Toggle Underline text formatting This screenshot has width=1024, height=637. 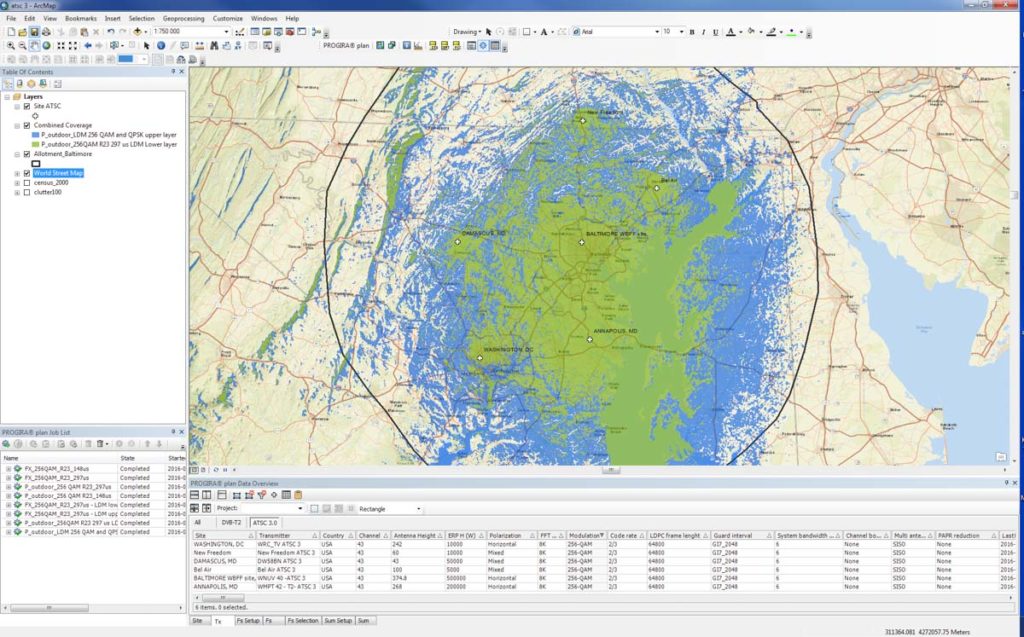pos(716,32)
